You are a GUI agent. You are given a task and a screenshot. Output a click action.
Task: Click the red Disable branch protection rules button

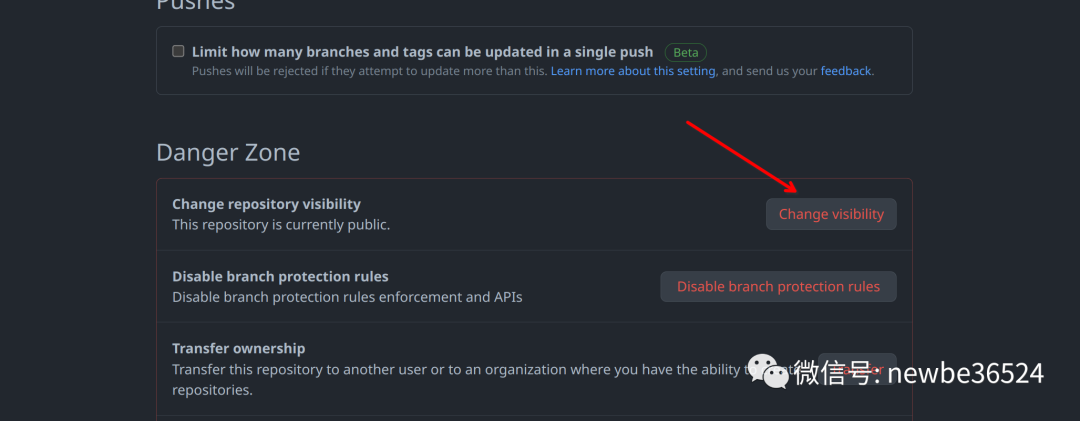[778, 287]
